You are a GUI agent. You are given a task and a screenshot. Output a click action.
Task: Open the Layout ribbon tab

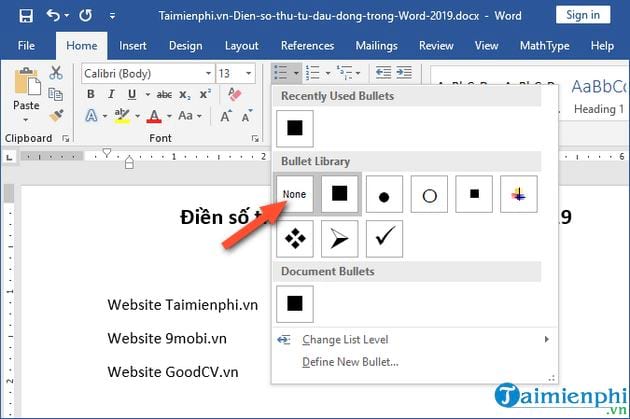point(241,46)
